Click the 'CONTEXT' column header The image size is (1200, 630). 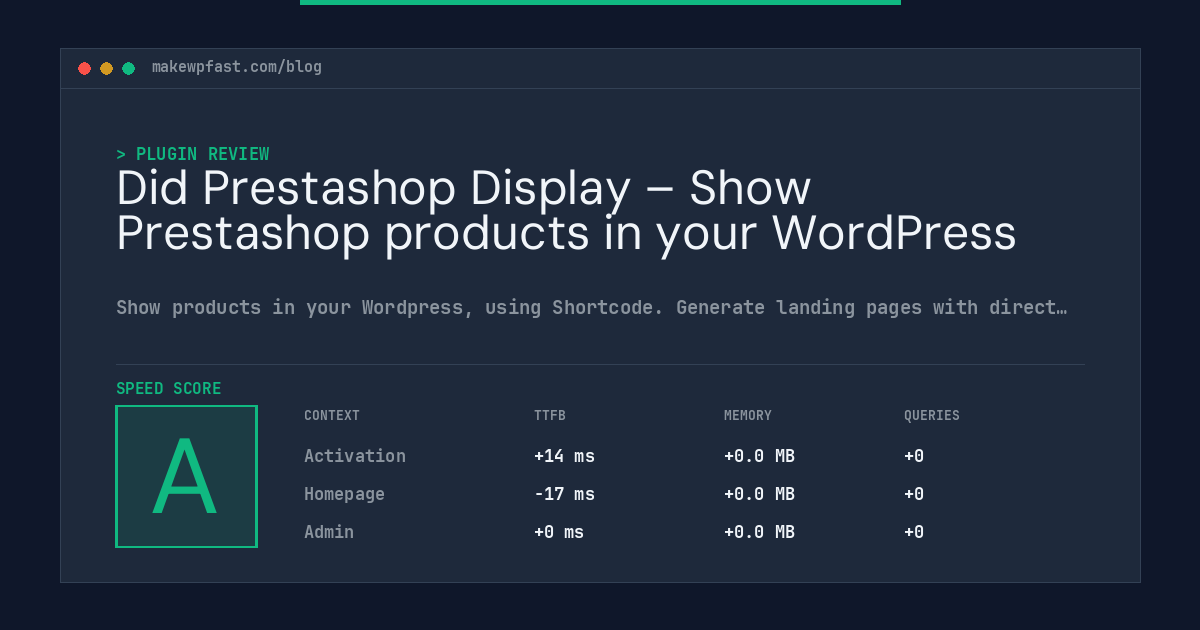tap(332, 416)
